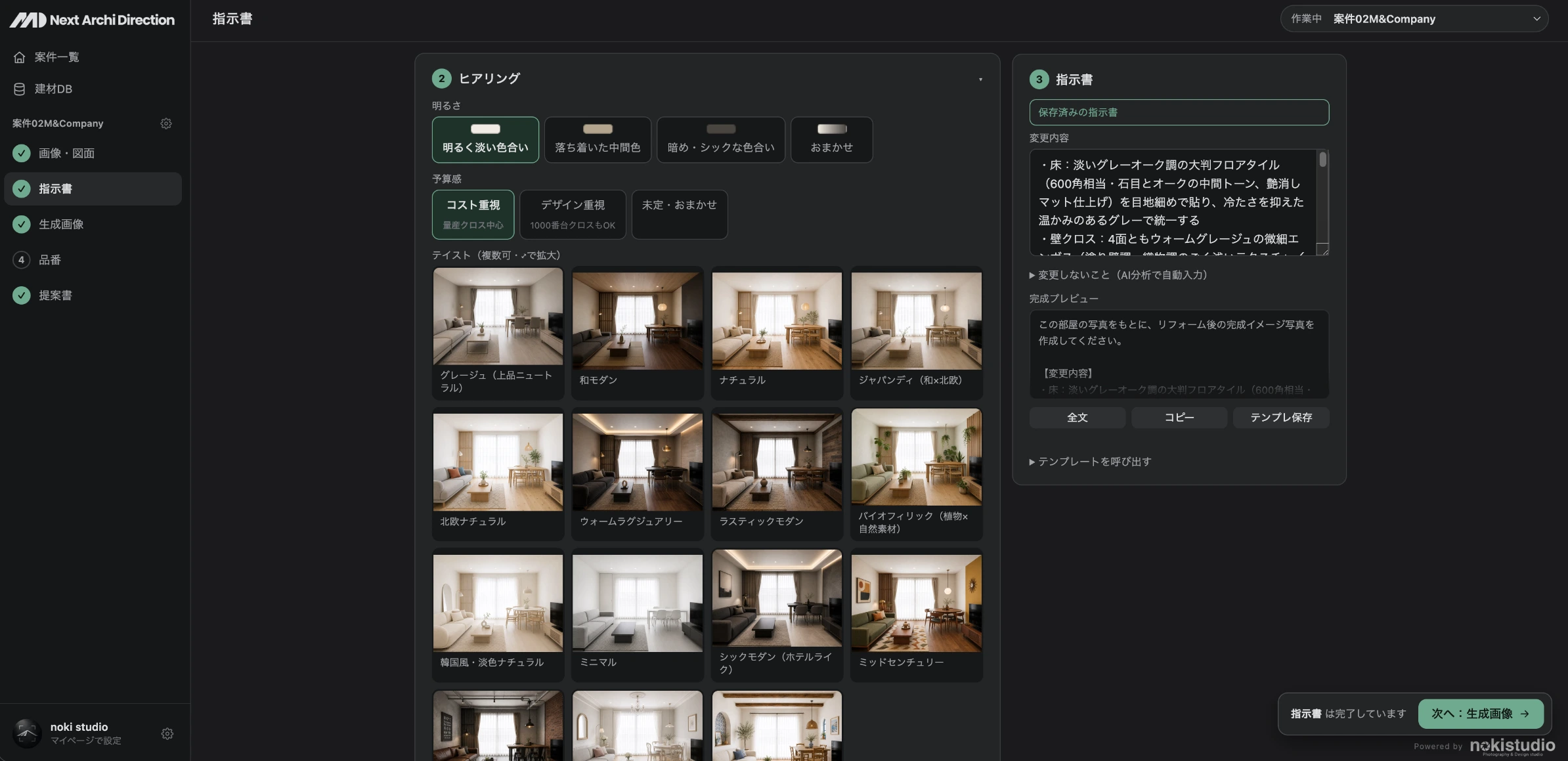Viewport: 1568px width, 761px height.
Task: Click the noki studio avatar icon
Action: [x=27, y=733]
